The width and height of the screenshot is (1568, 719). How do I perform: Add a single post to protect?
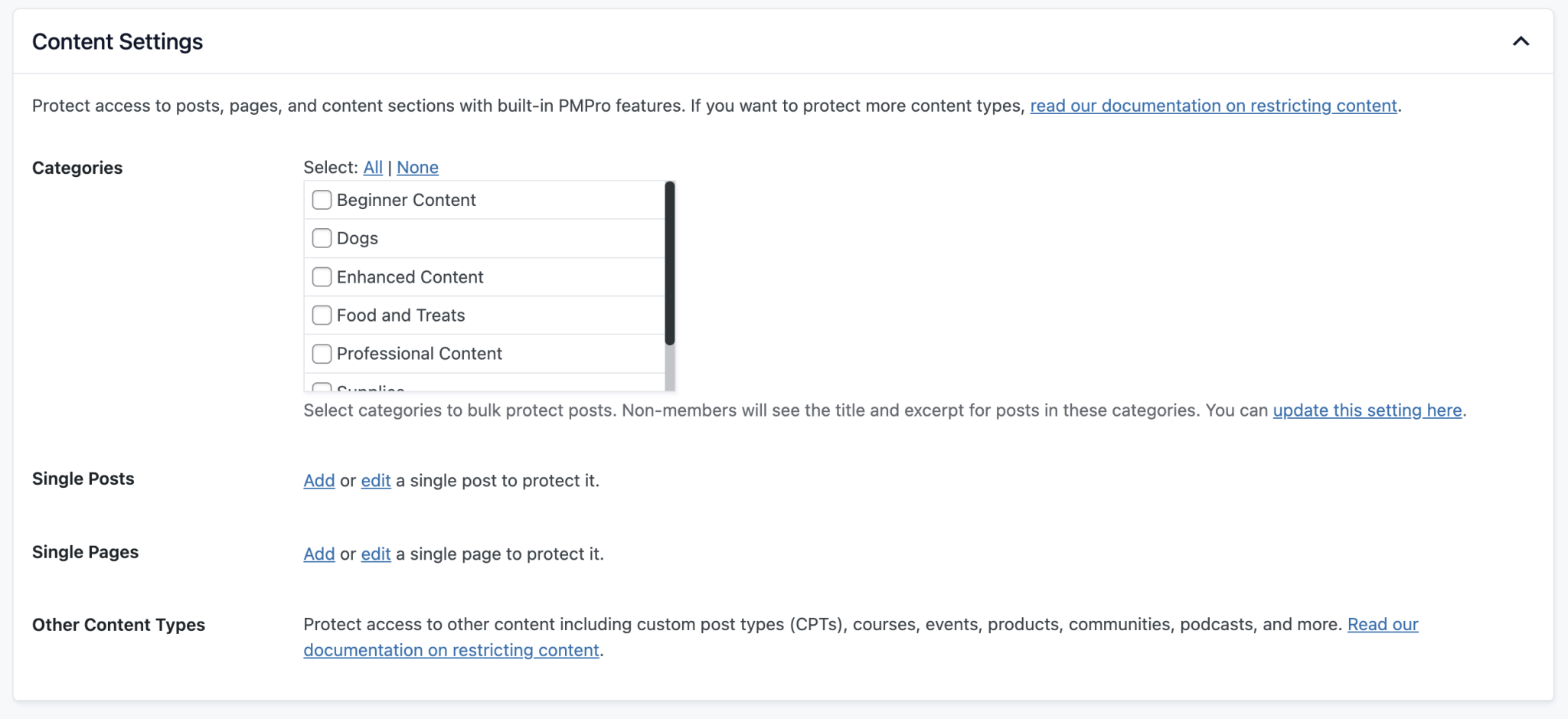[318, 481]
